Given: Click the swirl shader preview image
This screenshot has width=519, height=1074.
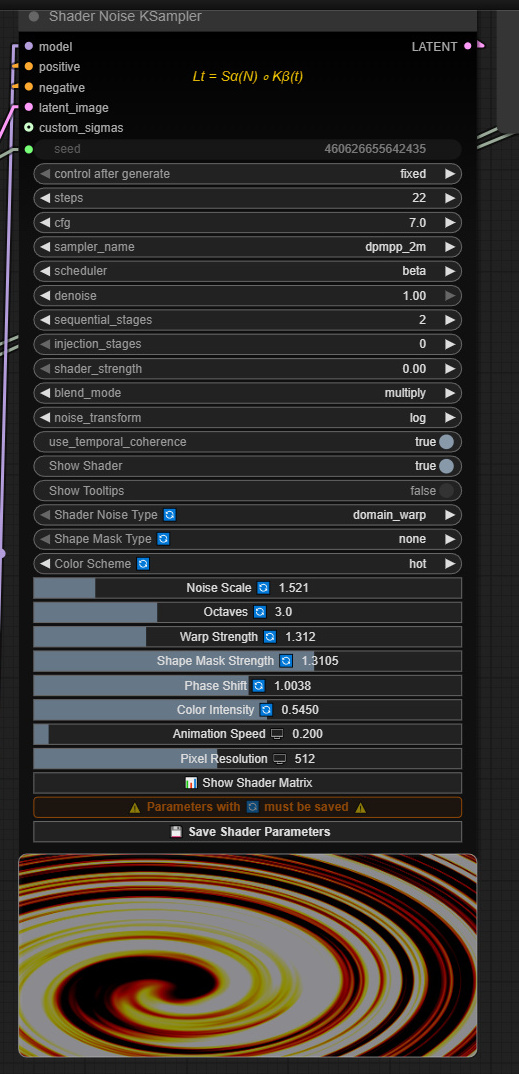Looking at the screenshot, I should coord(247,955).
